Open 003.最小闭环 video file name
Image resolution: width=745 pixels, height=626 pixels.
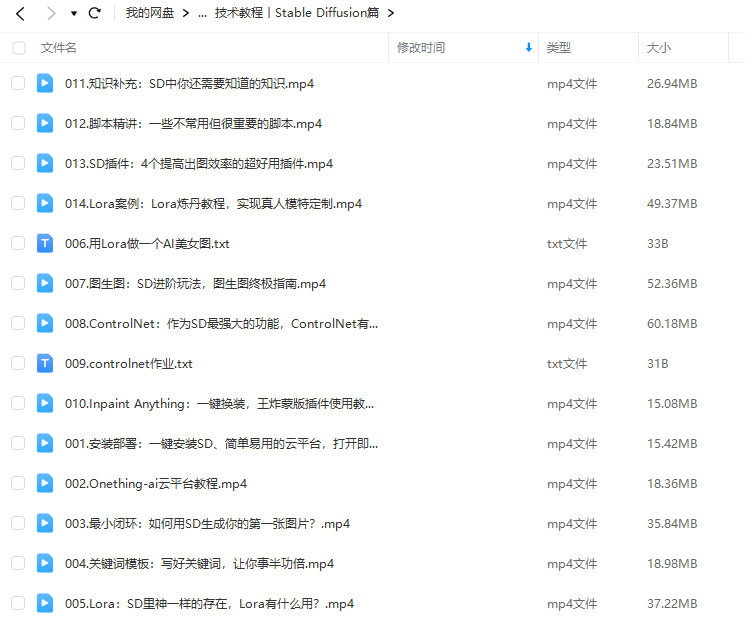(207, 523)
